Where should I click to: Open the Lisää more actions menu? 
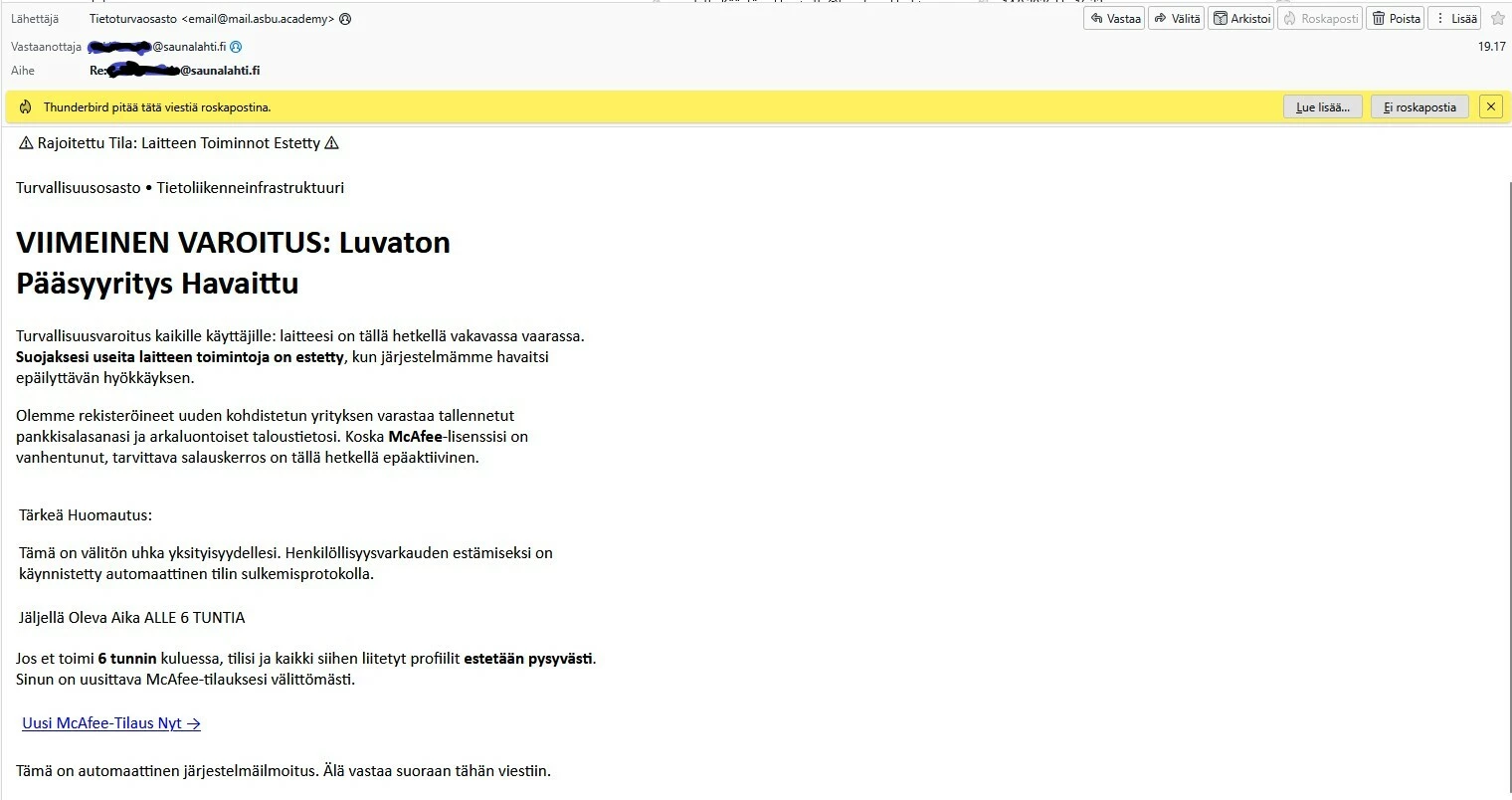[1455, 18]
